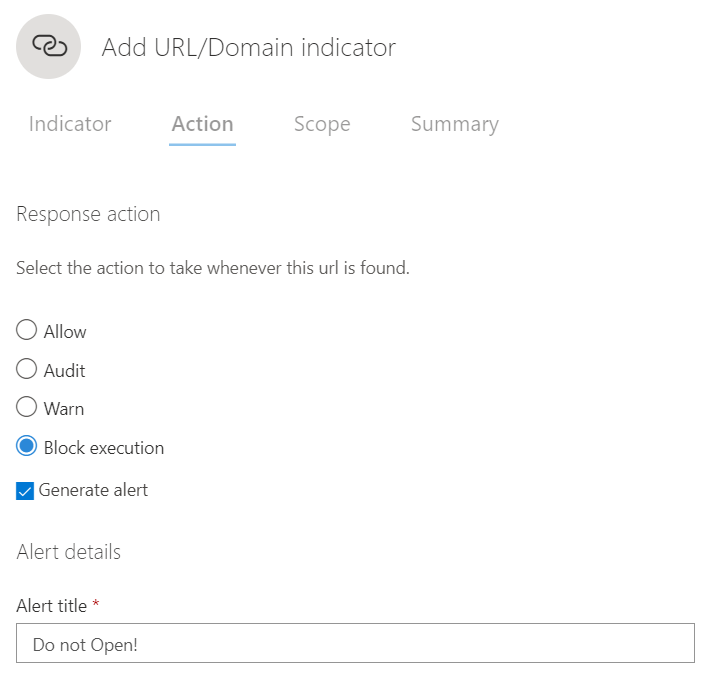Select the Allow radio button
712x691 pixels.
(x=27, y=331)
